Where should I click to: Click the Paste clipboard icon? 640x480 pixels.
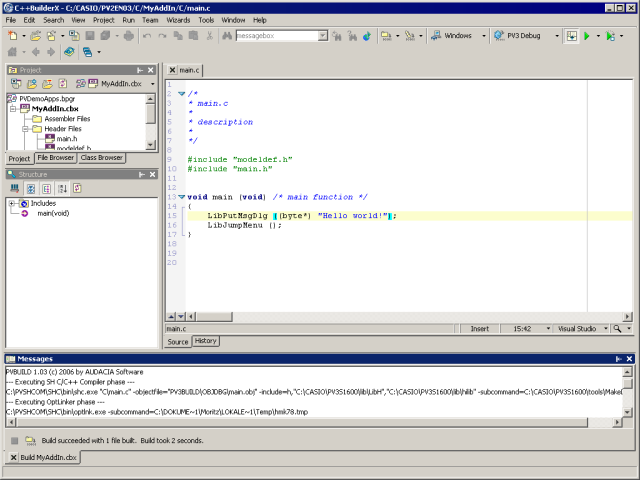point(193,36)
